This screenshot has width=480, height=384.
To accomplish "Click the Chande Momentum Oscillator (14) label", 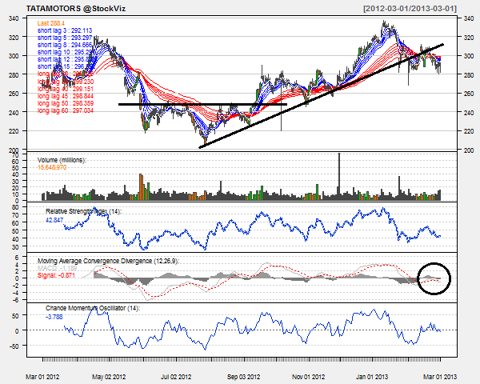I will [92, 308].
